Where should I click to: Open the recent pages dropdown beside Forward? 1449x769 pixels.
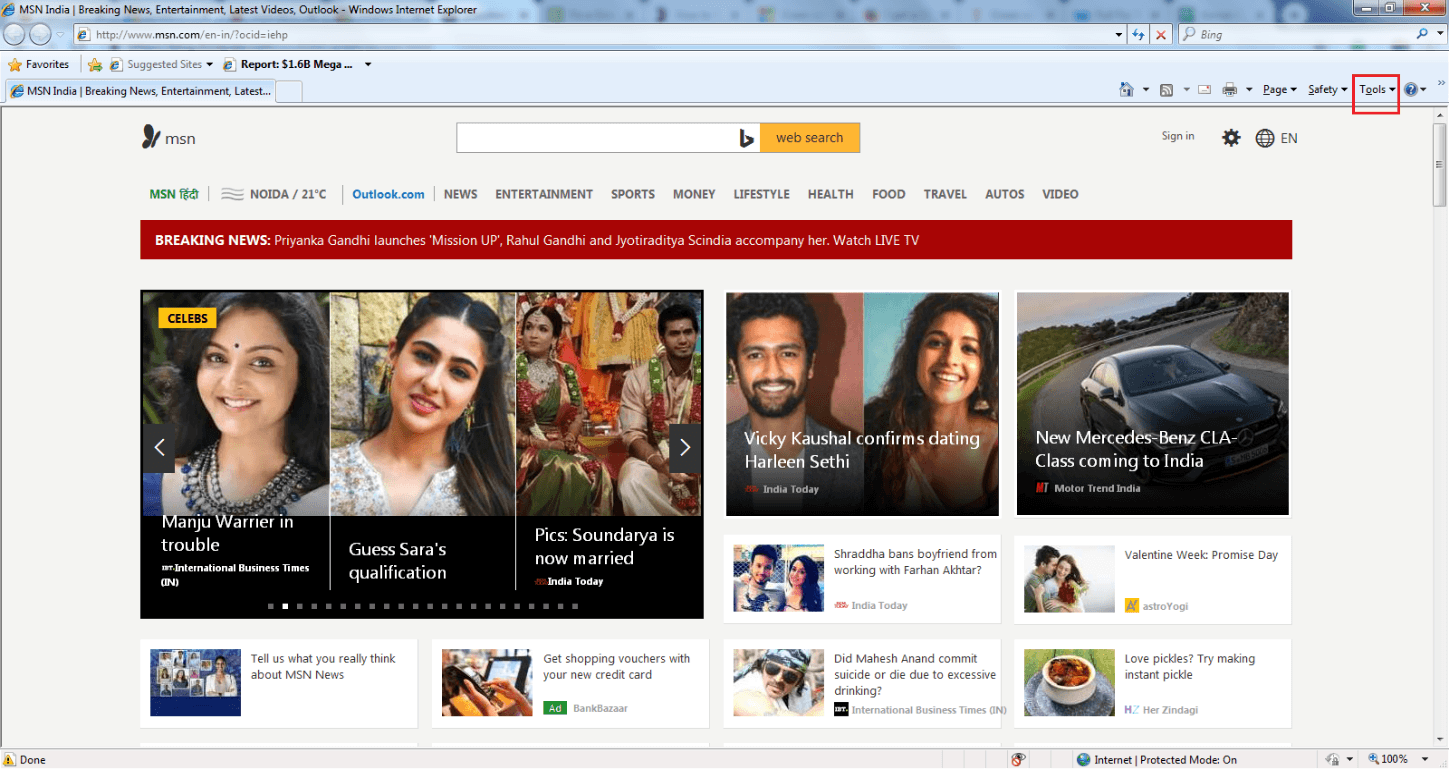[60, 35]
